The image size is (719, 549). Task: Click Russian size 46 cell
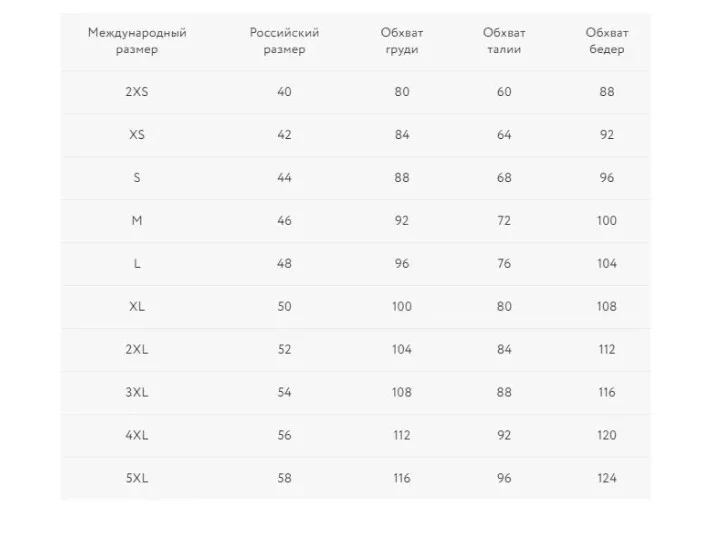pyautogui.click(x=284, y=221)
